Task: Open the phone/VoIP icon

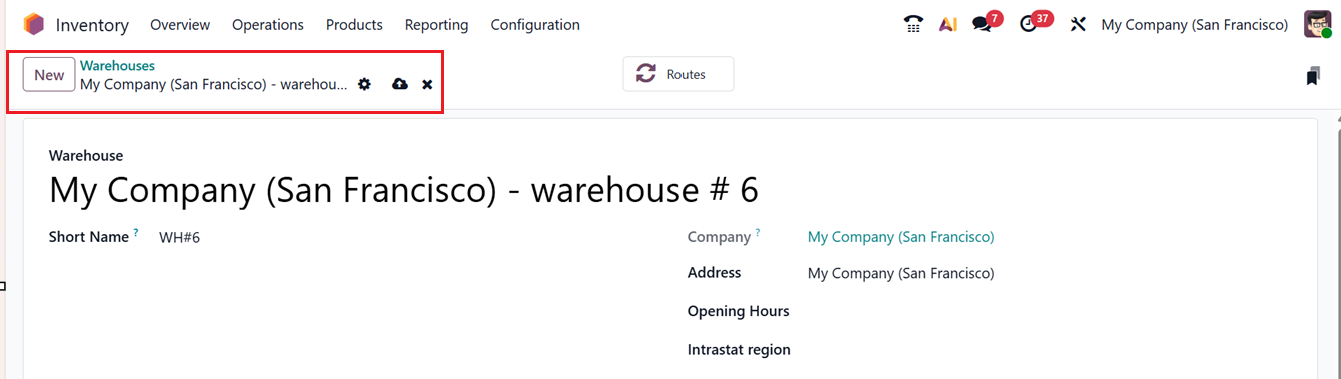Action: [x=913, y=25]
